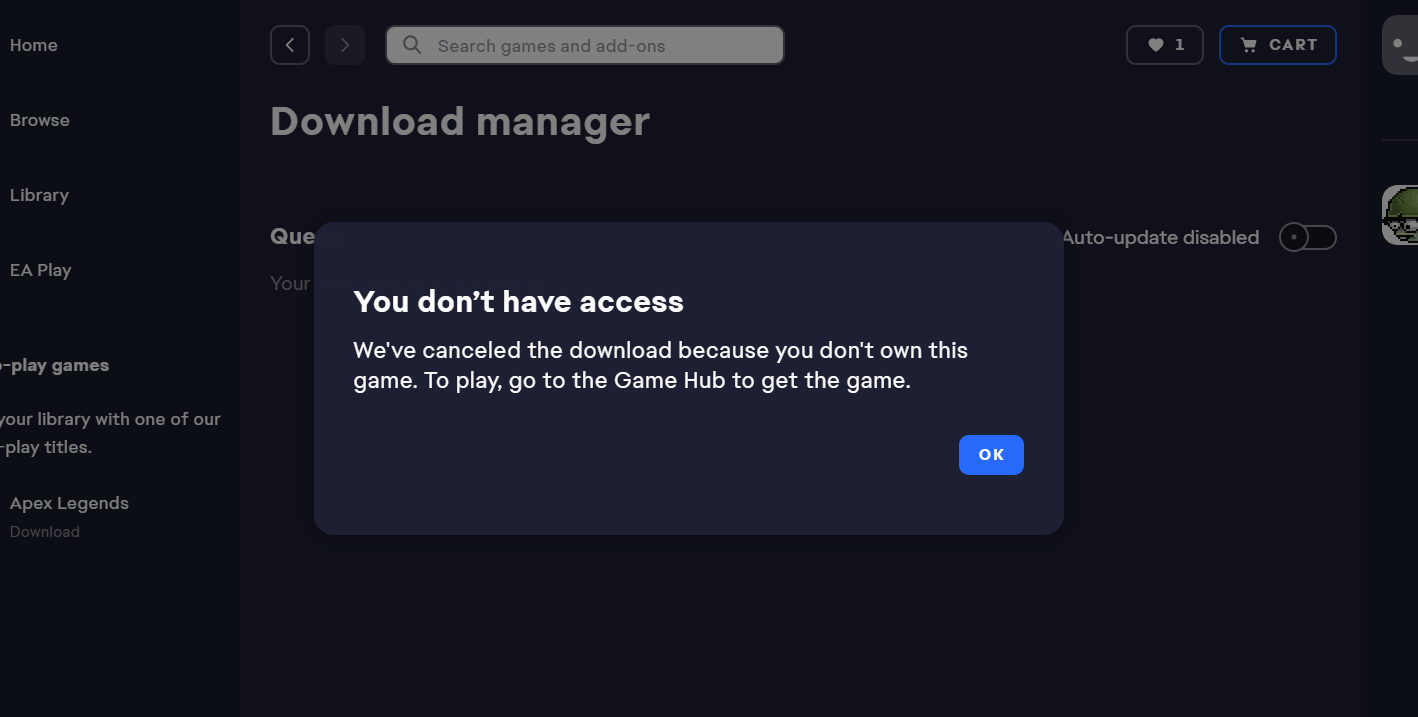Click the Auto-update disabled label

click(x=1160, y=238)
